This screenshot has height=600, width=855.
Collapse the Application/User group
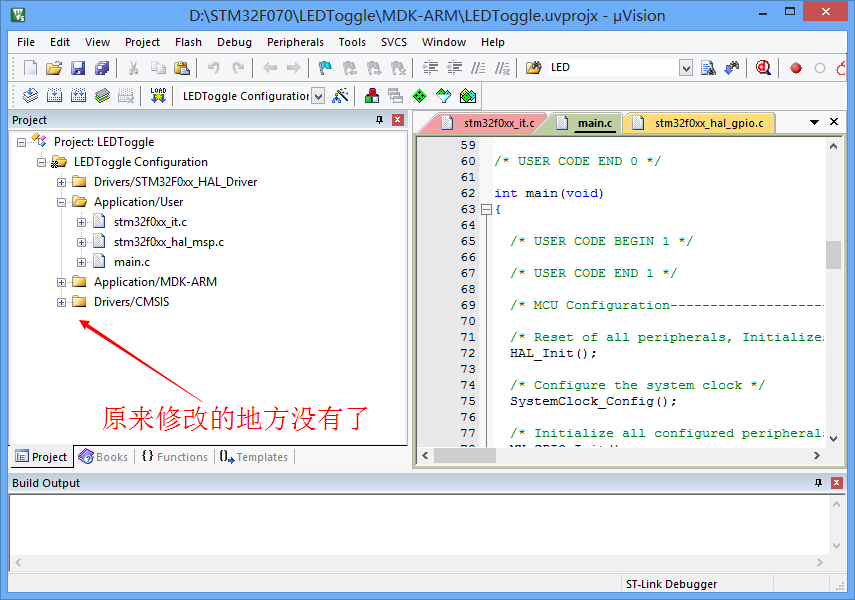click(62, 202)
